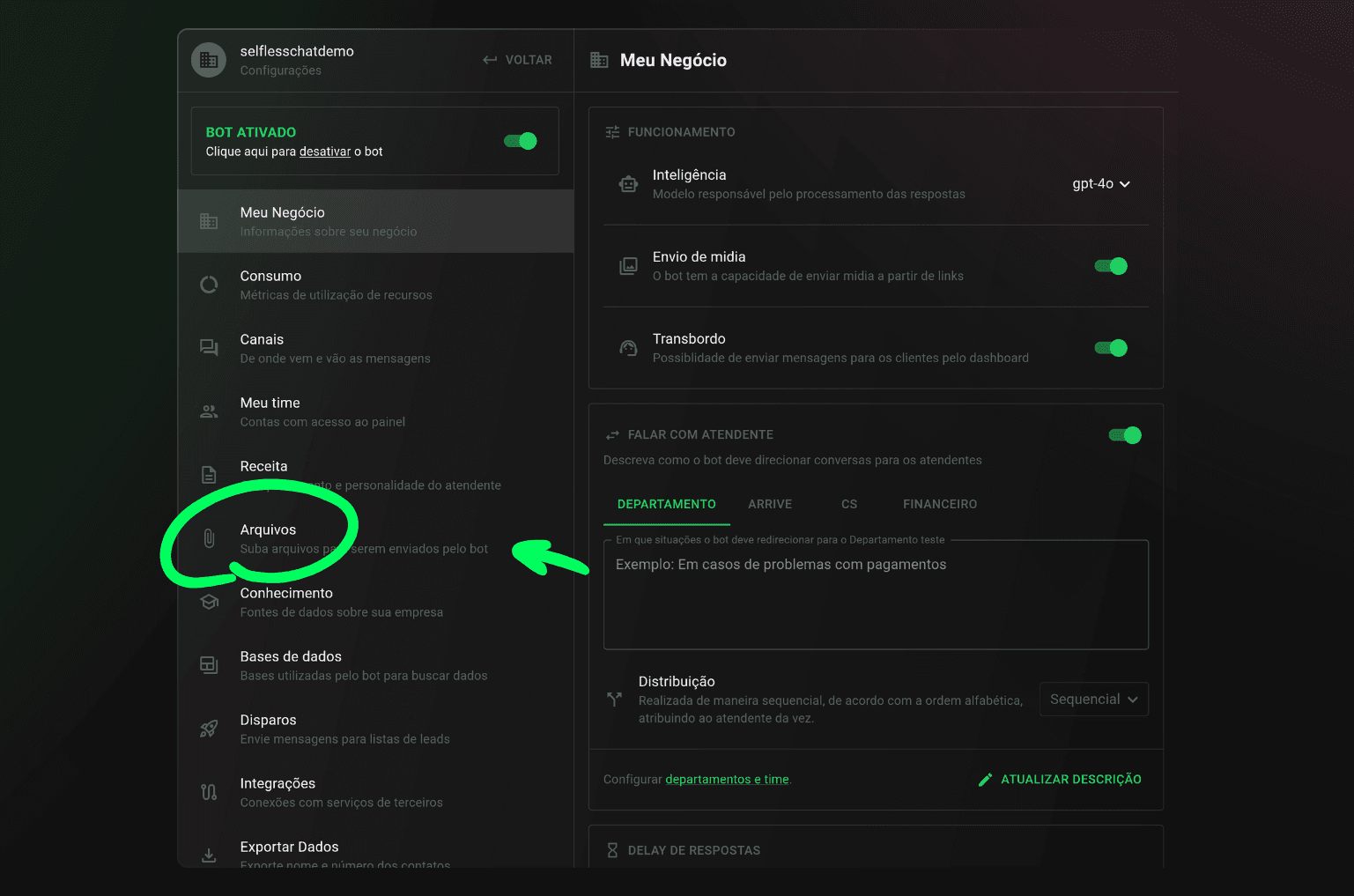Click the selflesschatdemo account name
1354x896 pixels.
(x=297, y=51)
